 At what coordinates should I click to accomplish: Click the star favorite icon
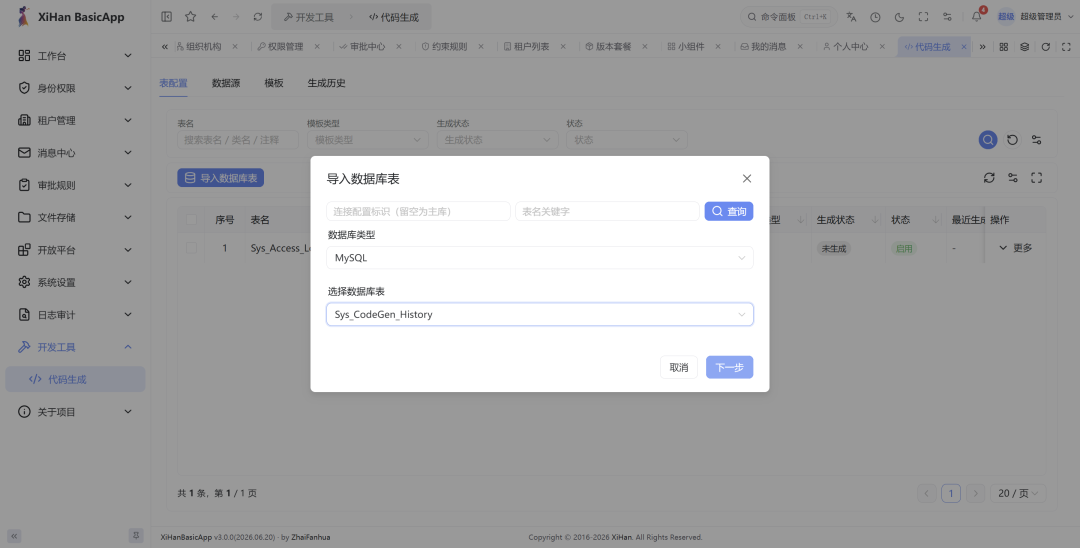(191, 17)
